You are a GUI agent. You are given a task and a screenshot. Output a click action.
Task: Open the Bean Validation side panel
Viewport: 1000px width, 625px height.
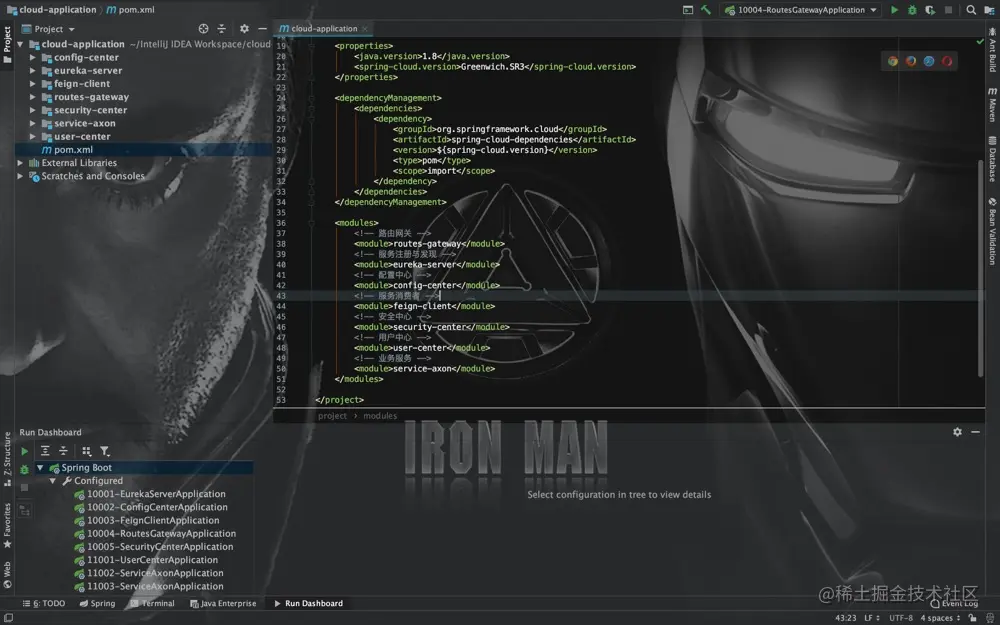(x=992, y=231)
